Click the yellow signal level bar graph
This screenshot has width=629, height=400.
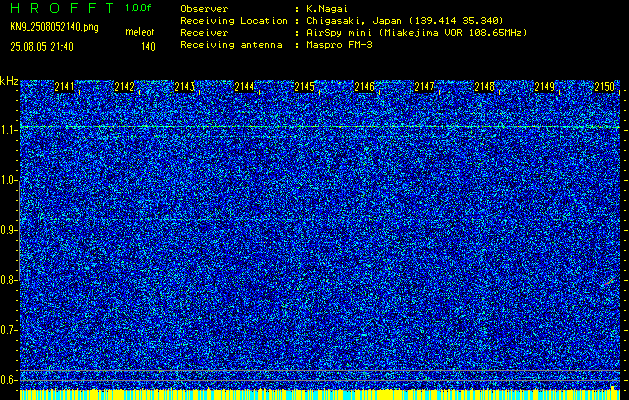pos(320,394)
